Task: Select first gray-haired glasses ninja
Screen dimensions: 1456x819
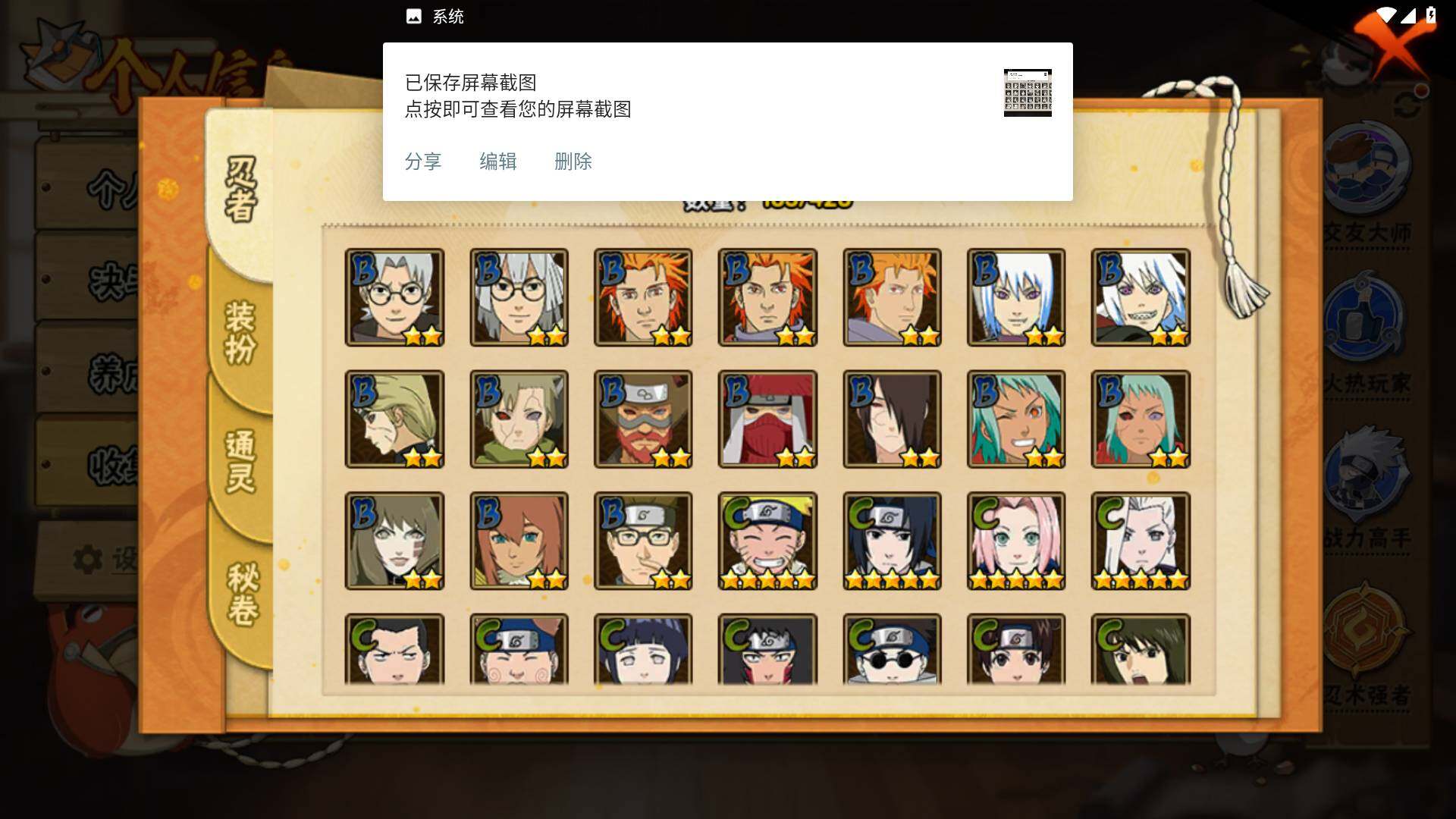Action: tap(394, 297)
